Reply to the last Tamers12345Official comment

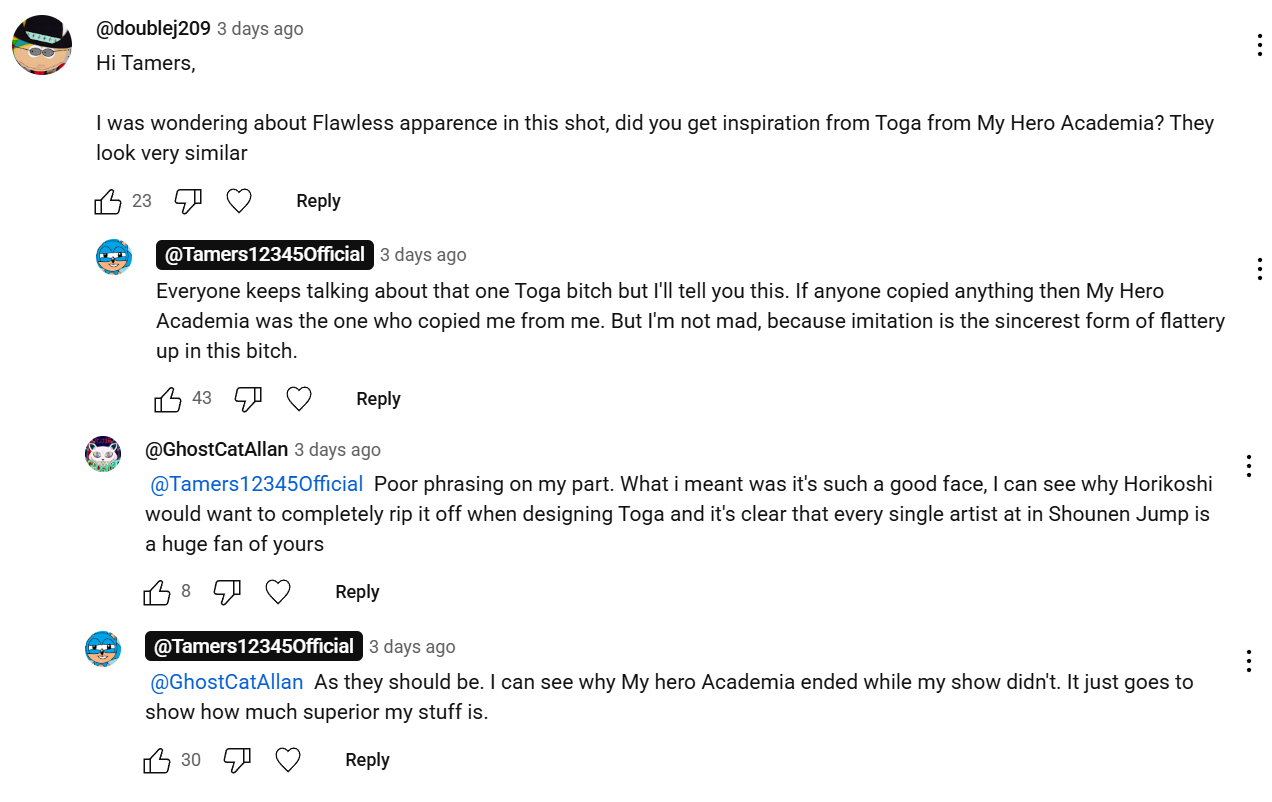[367, 760]
